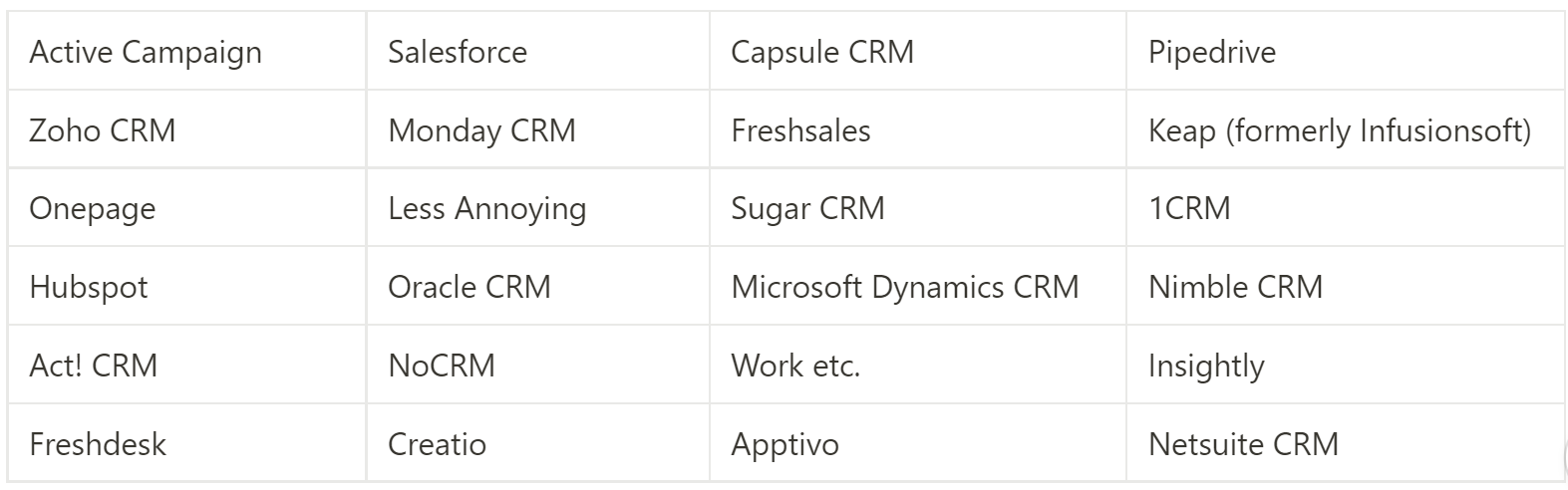This screenshot has width=1568, height=490.
Task: Select the Nimble CRM cell
Action: pyautogui.click(x=1235, y=288)
